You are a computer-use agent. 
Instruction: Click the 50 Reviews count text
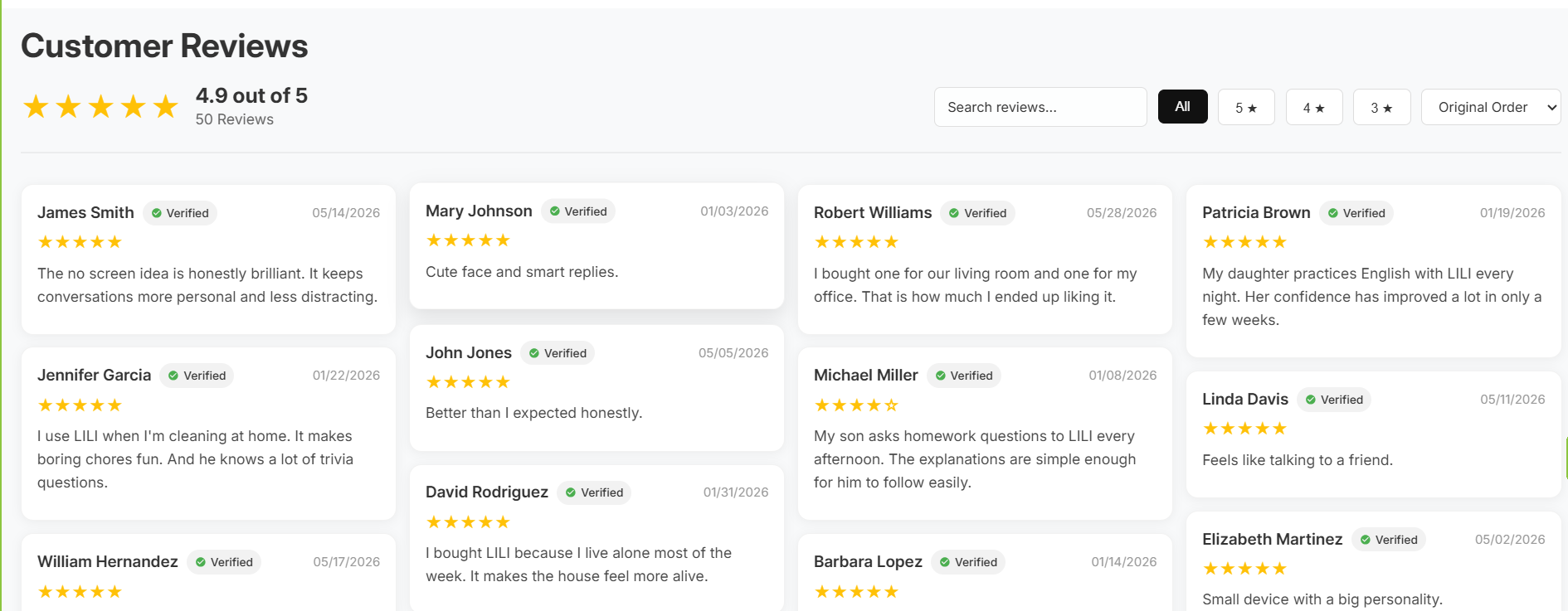(235, 119)
